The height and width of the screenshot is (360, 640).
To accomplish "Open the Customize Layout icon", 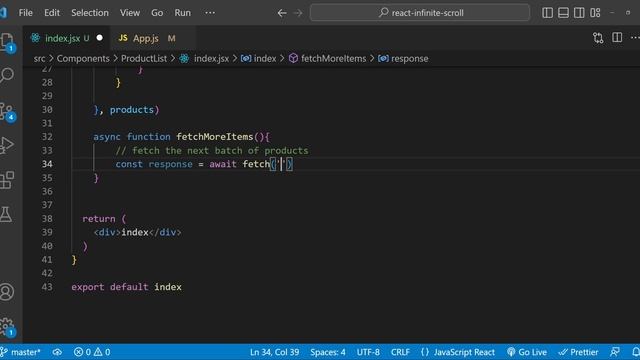I will [x=595, y=13].
